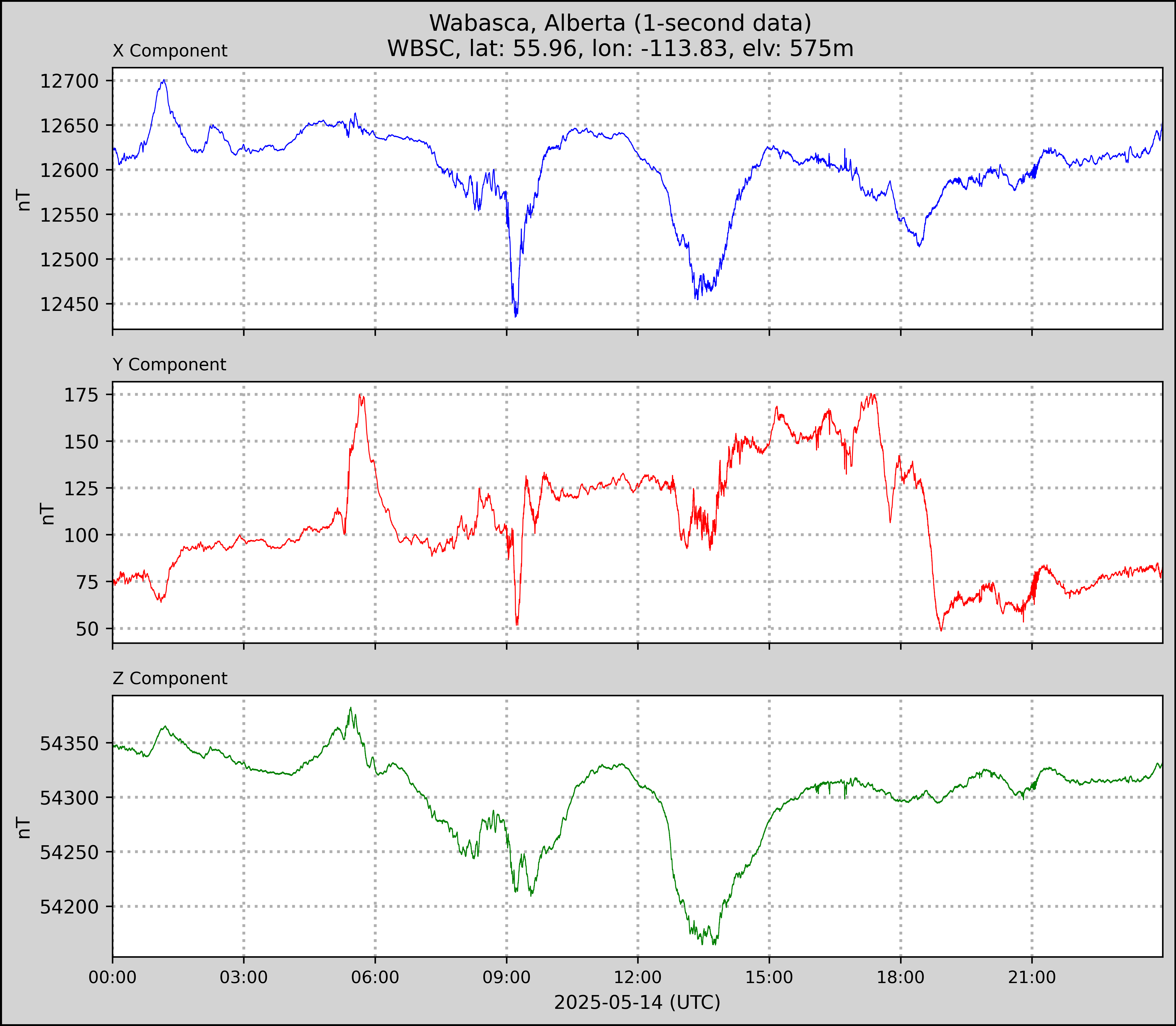The width and height of the screenshot is (1176, 1026).
Task: Click the 18:00 time axis label
Action: [x=901, y=977]
